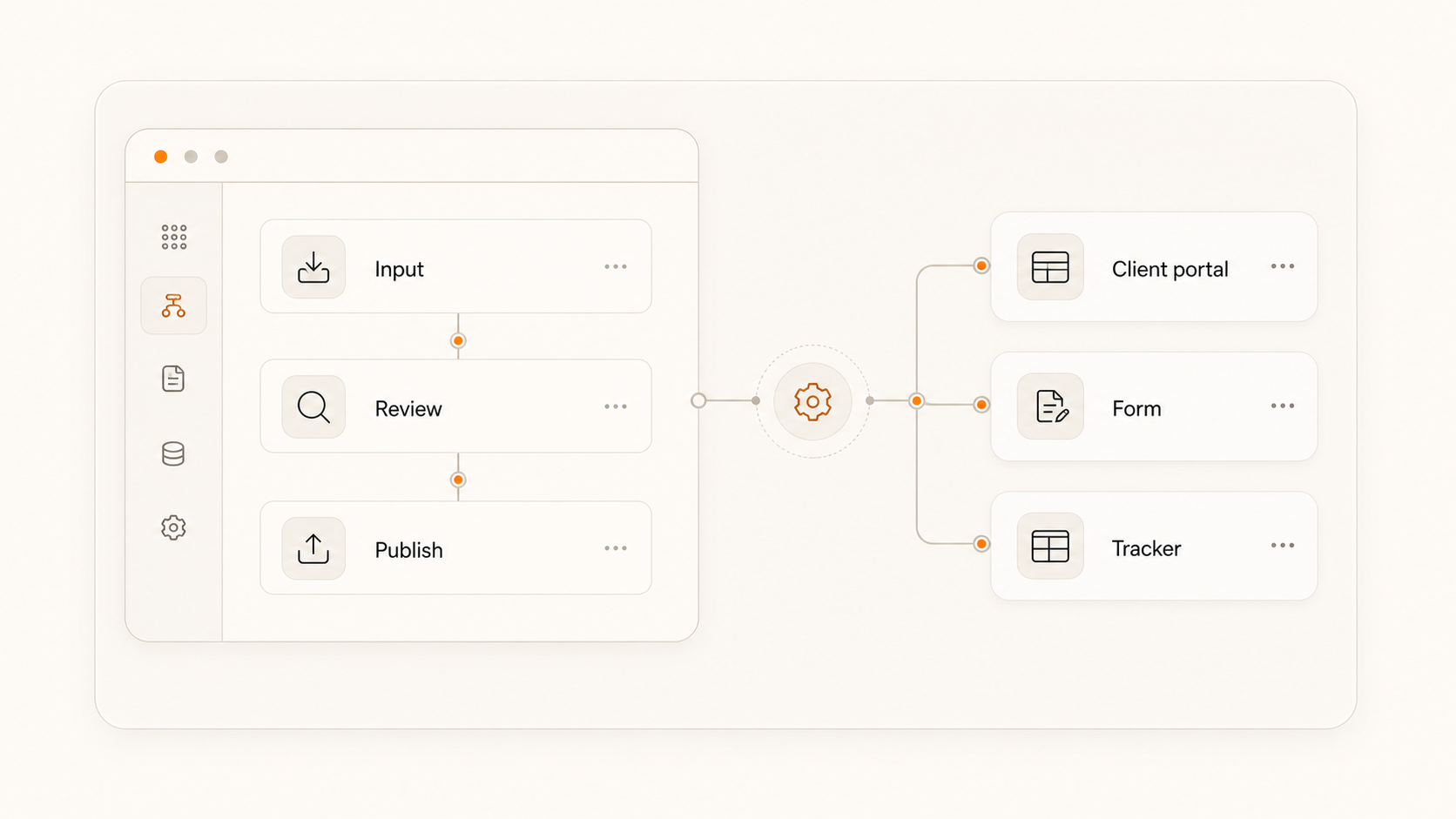Select the Tracker card label
Screen dimensions: 1456x819
1146,548
